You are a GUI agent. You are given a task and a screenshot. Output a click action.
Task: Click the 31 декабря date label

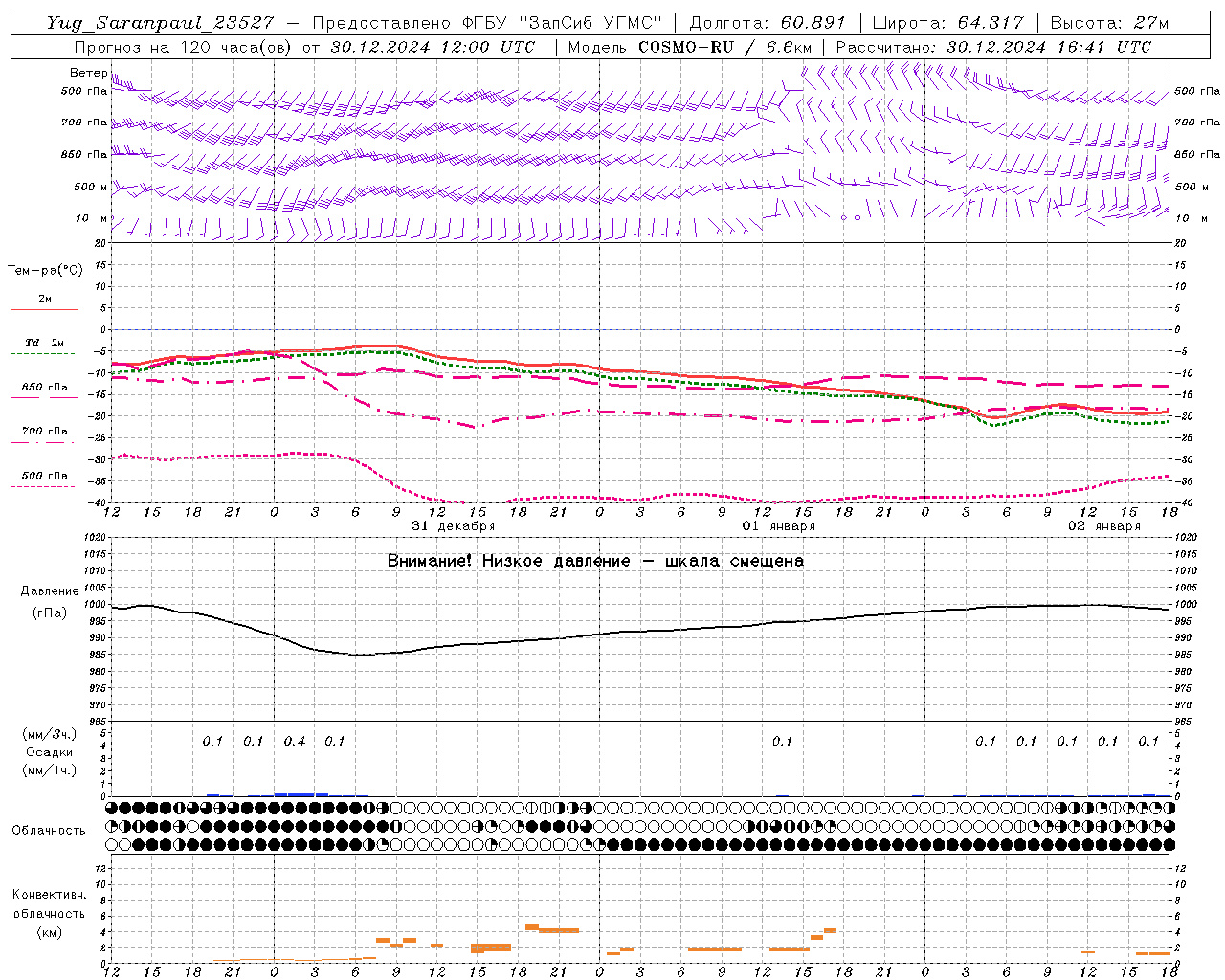click(454, 526)
